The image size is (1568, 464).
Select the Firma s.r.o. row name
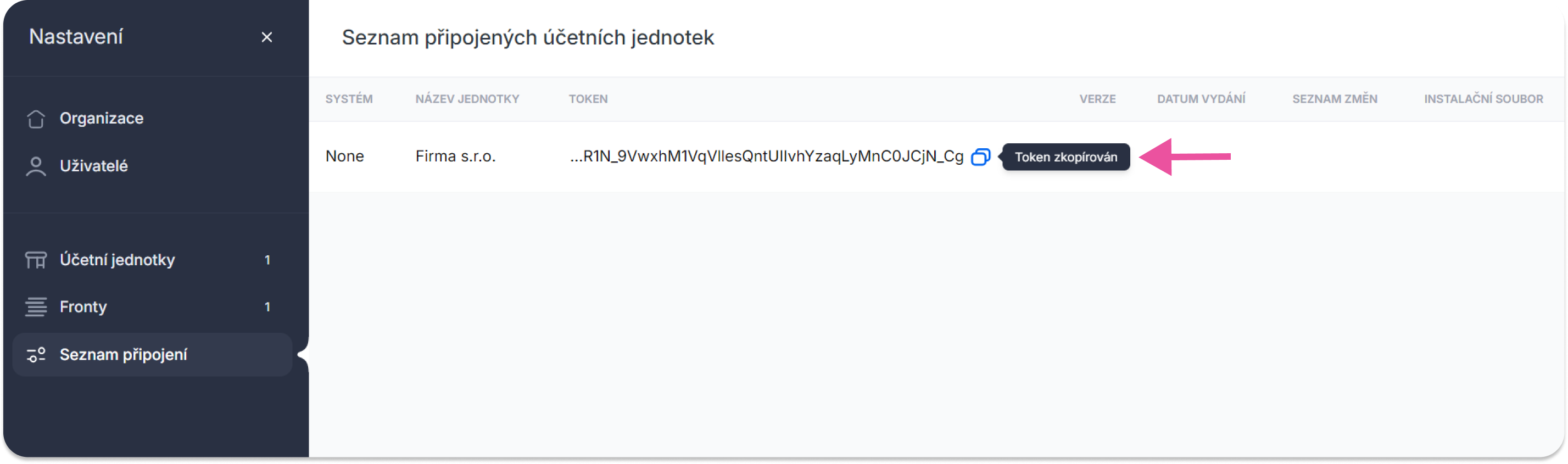coord(455,156)
